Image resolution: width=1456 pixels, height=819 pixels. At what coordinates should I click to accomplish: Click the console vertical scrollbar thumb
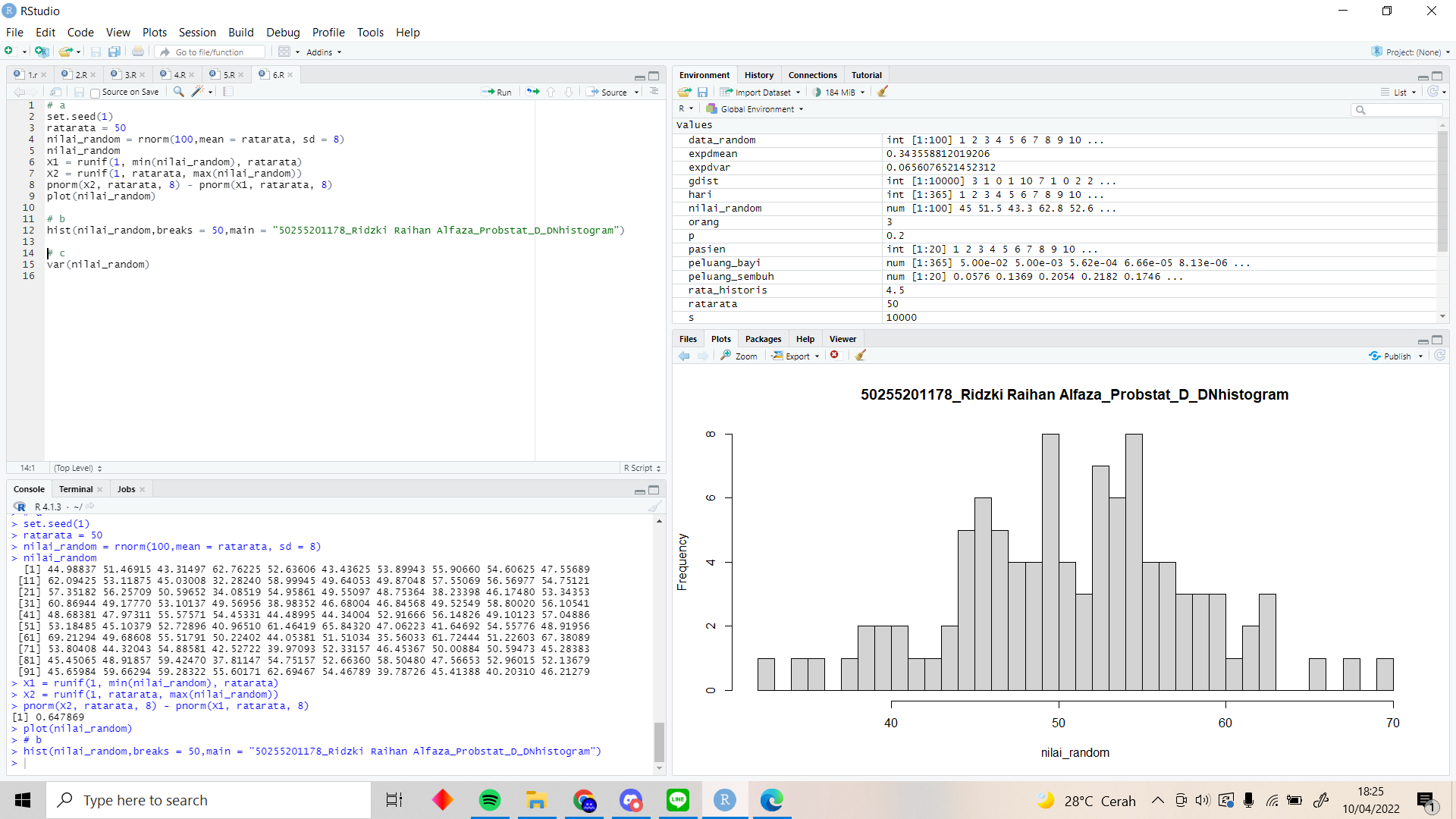coord(659,742)
